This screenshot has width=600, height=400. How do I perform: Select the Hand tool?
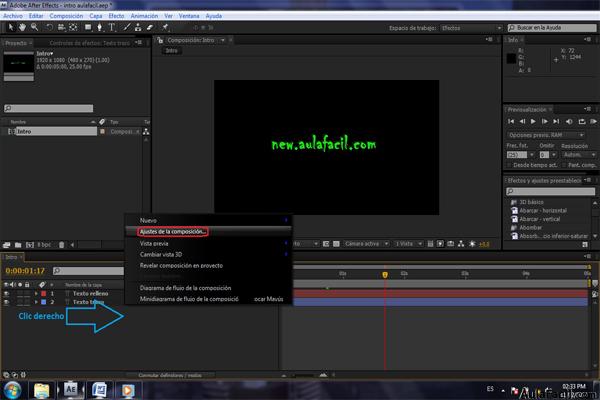click(23, 27)
